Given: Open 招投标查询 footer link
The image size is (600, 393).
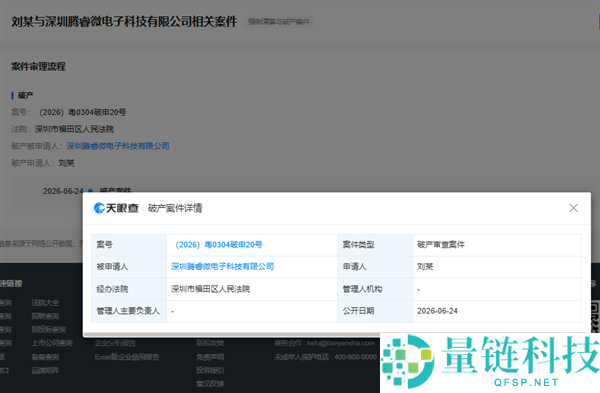Looking at the screenshot, I should click(x=49, y=329).
